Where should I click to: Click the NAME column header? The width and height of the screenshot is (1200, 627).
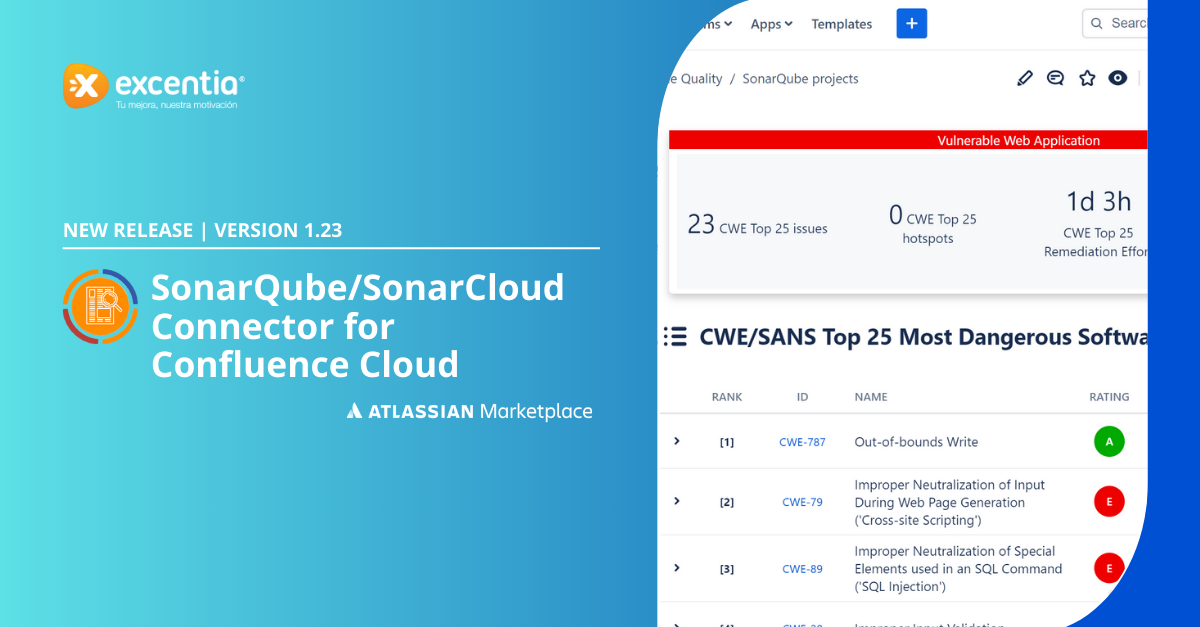coord(871,397)
